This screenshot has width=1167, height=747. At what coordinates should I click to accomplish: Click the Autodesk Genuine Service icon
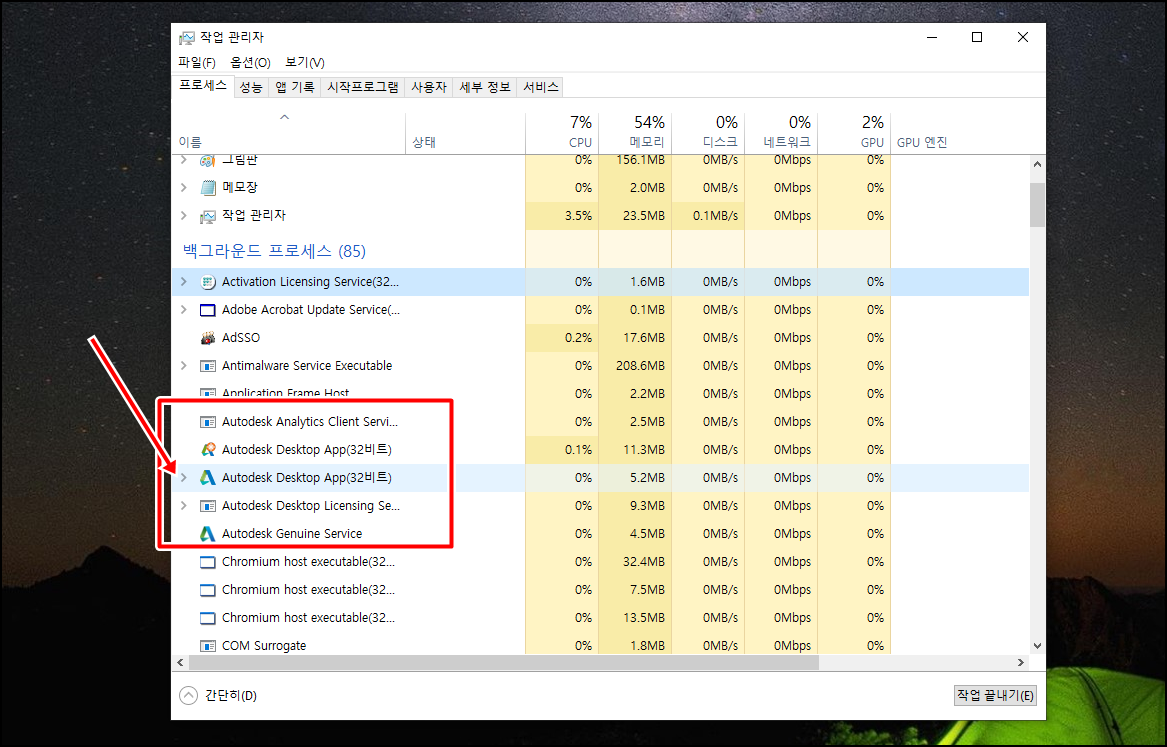point(208,534)
